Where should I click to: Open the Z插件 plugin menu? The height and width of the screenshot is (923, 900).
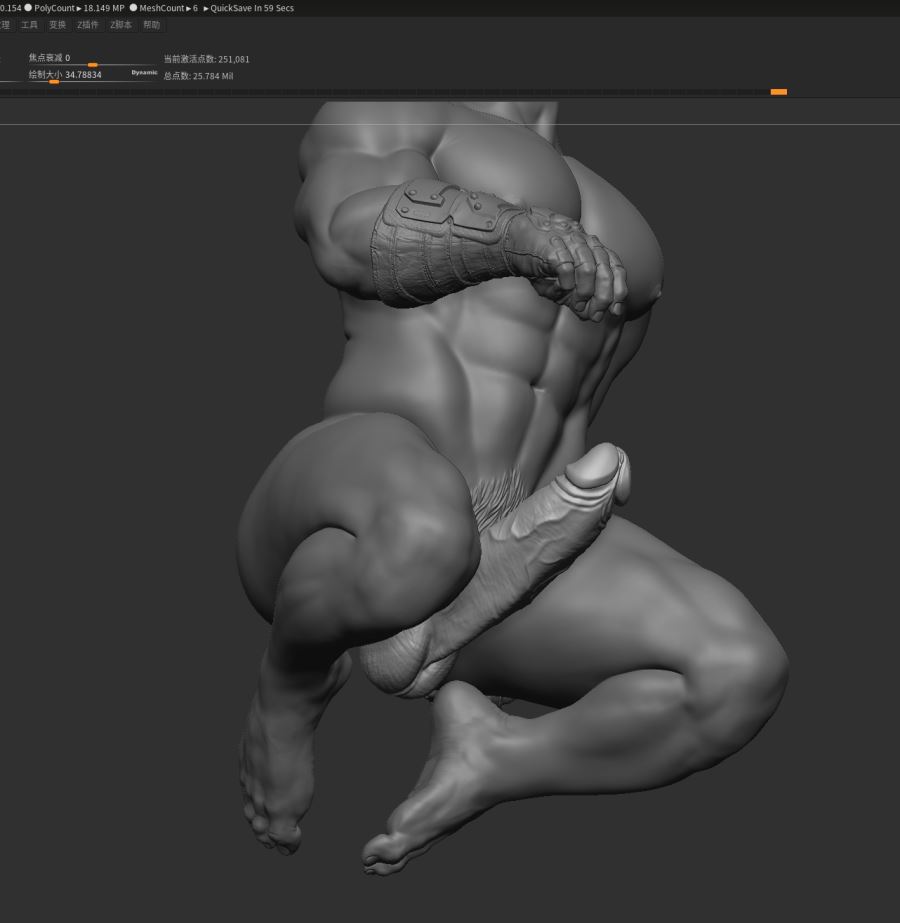pyautogui.click(x=88, y=25)
